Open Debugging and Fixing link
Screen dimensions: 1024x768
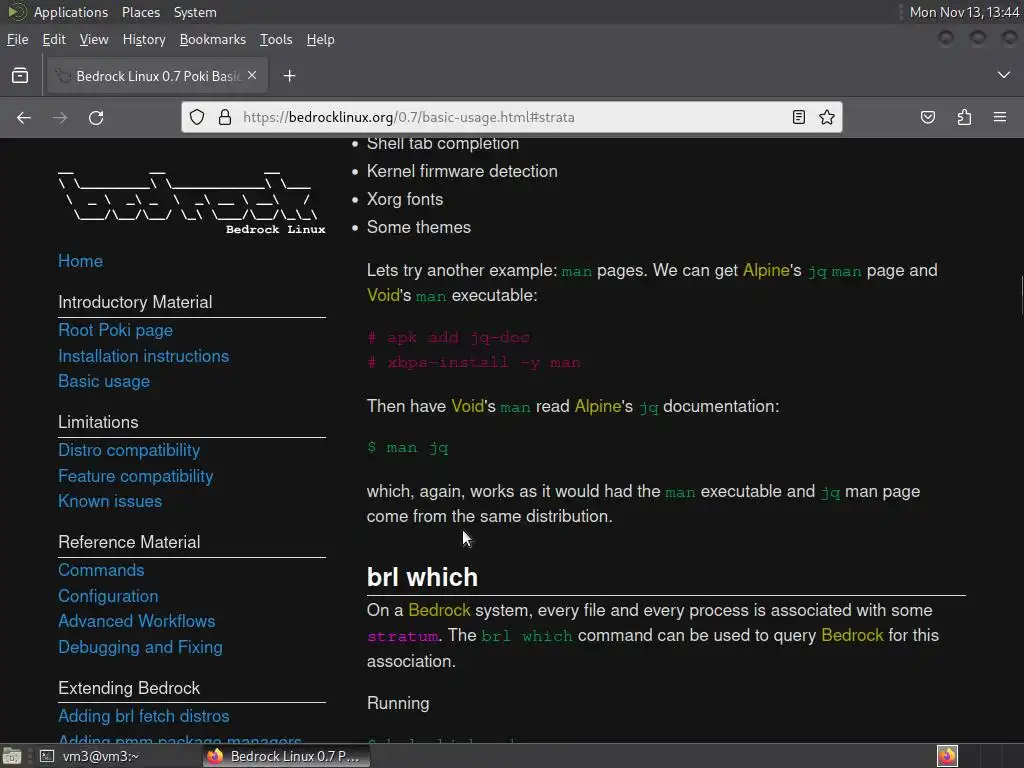(140, 647)
